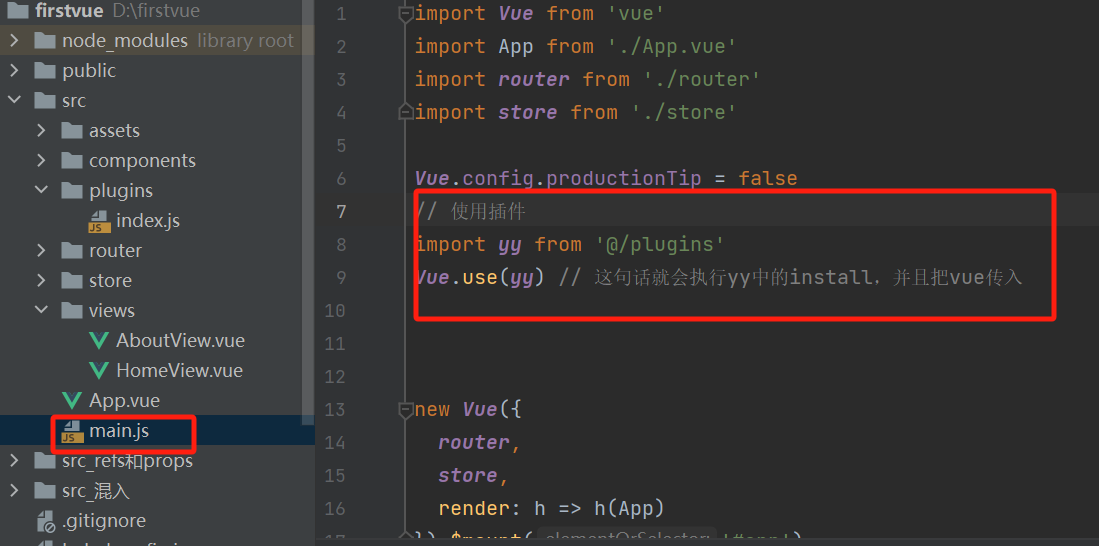Click the public folder icon
1099x546 pixels.
pos(45,71)
